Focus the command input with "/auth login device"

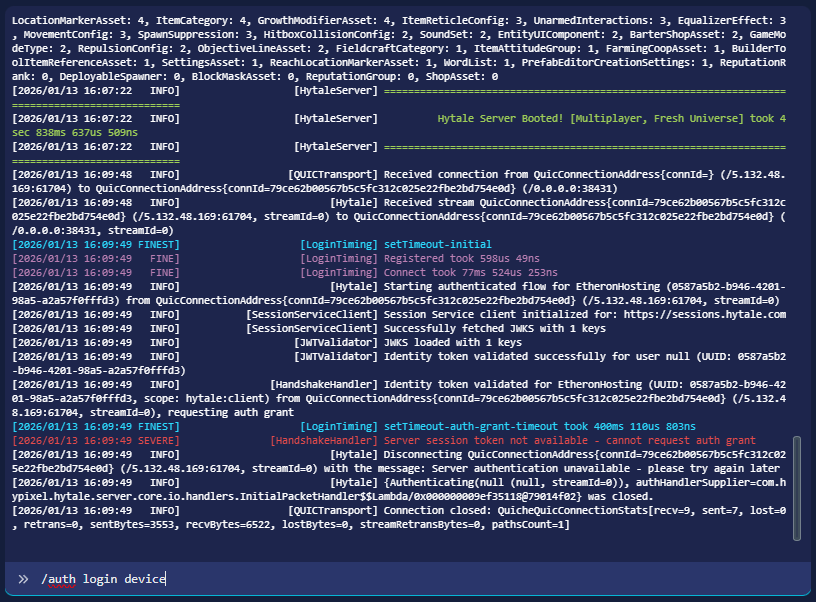[x=400, y=578]
